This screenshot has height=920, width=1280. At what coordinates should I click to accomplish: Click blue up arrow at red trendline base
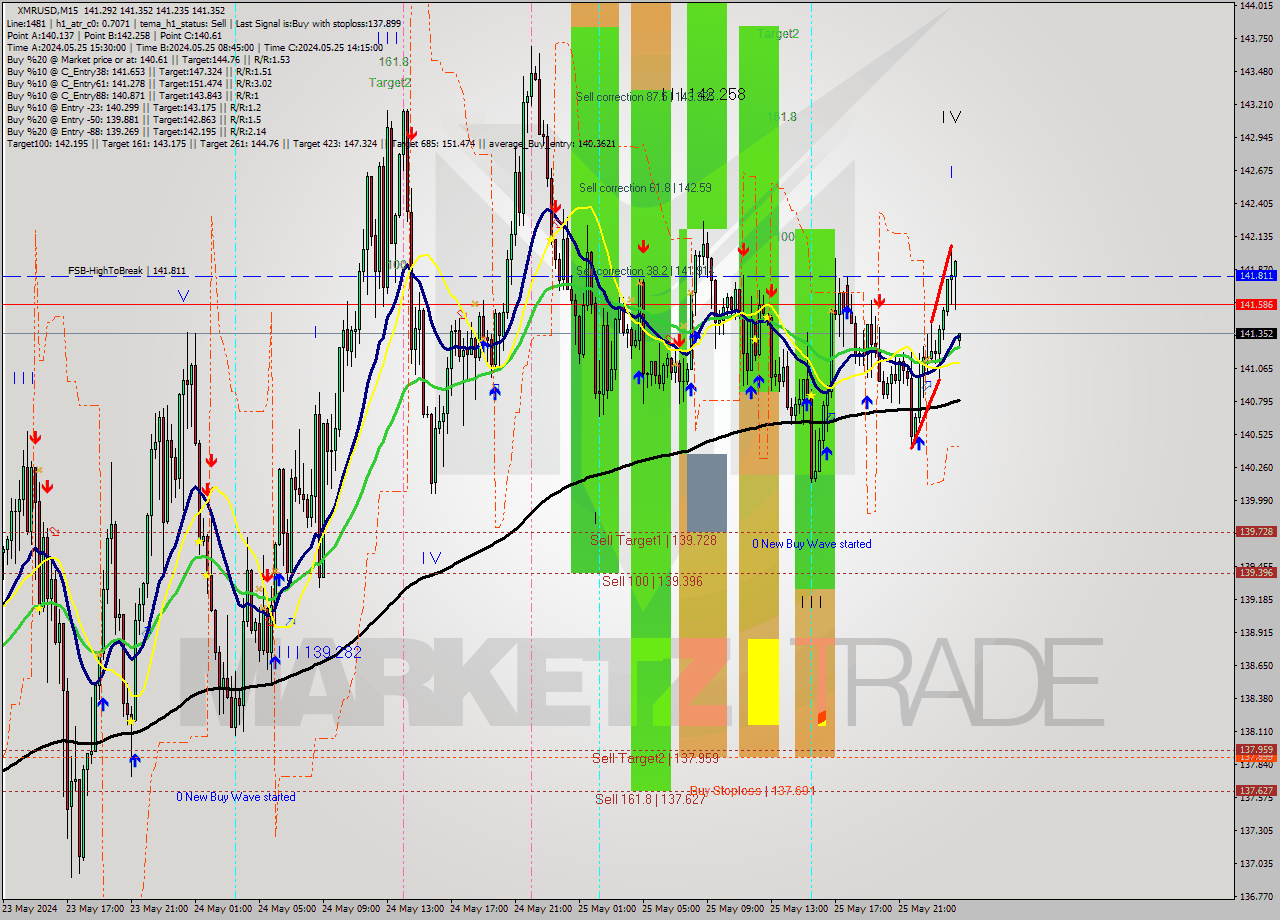tap(918, 443)
